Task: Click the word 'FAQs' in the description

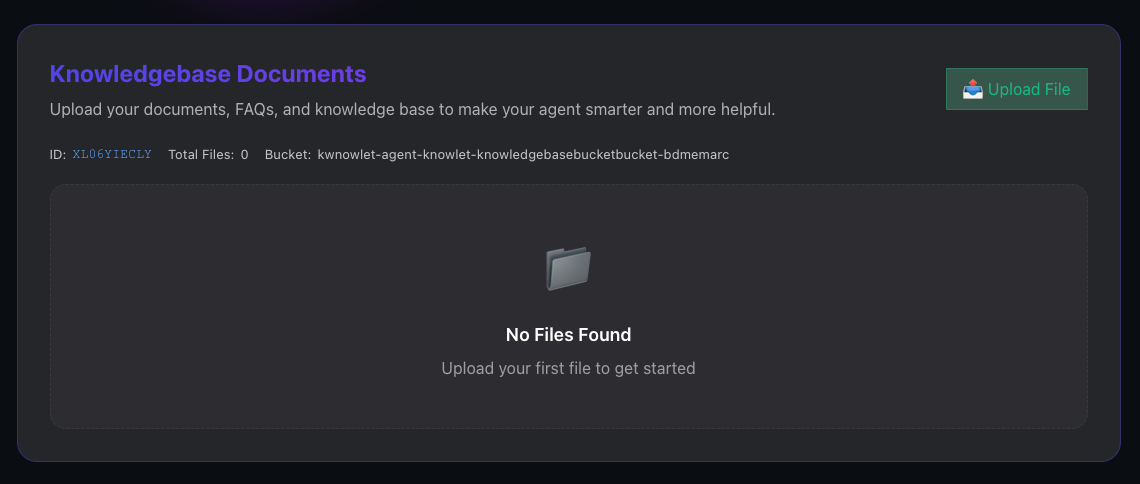Action: [256, 109]
